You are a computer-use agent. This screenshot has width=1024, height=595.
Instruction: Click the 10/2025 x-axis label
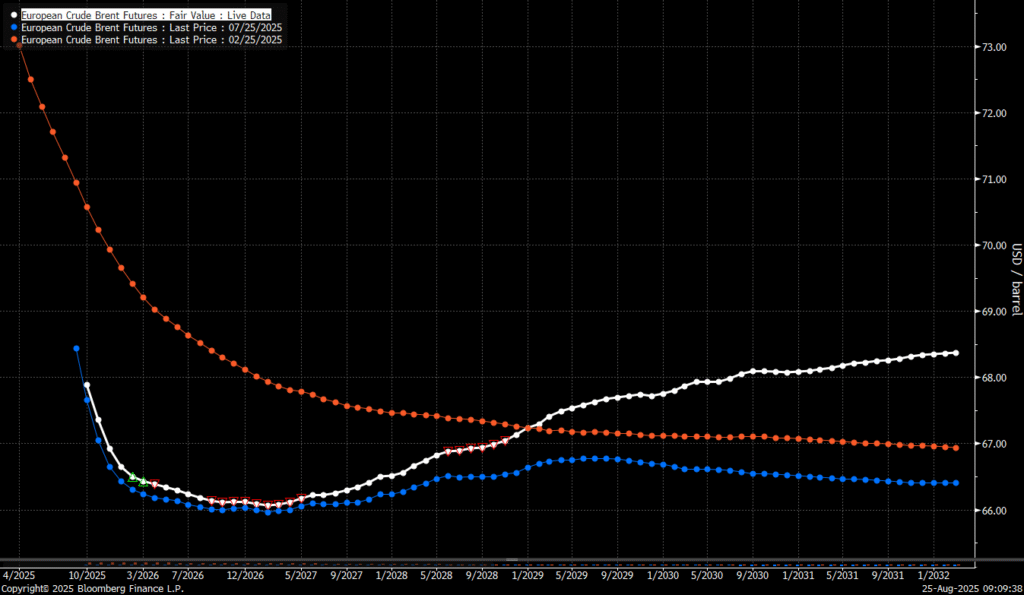pos(88,575)
